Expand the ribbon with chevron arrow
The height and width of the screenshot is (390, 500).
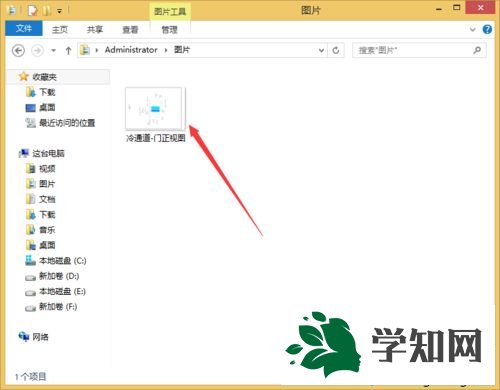tap(472, 29)
